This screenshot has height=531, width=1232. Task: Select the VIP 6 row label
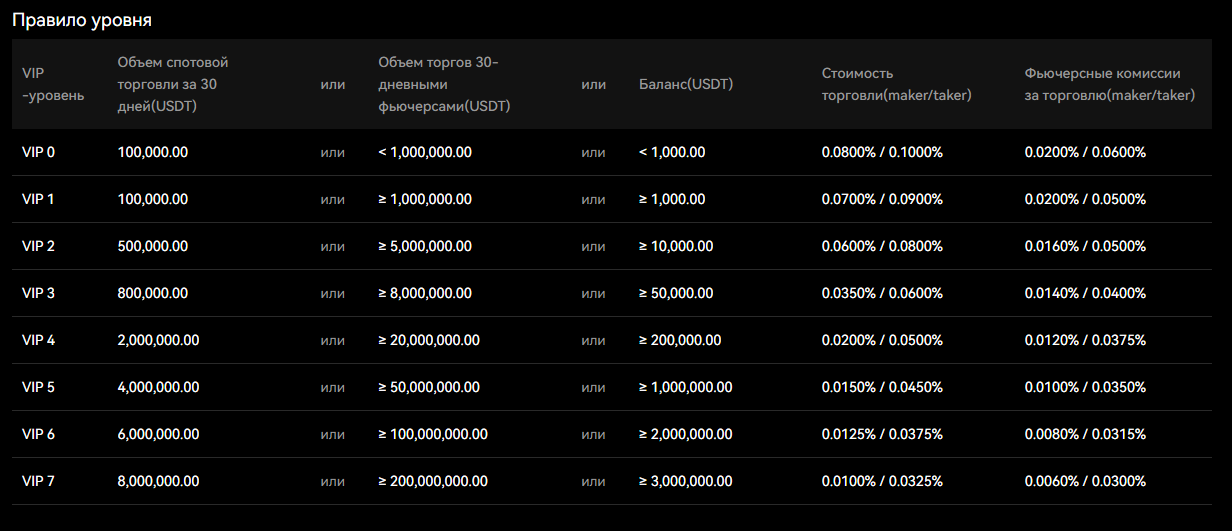click(x=38, y=434)
